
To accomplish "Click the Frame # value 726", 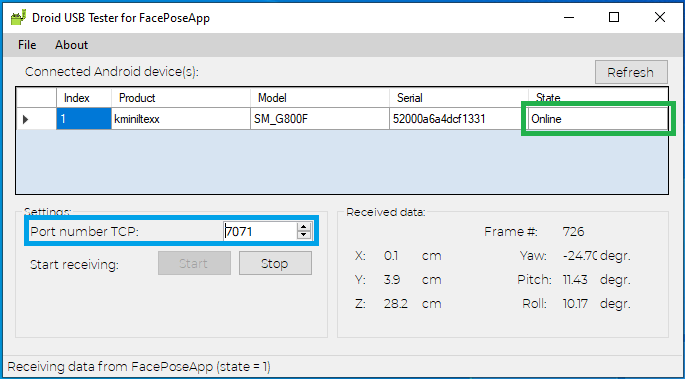I will point(573,231).
